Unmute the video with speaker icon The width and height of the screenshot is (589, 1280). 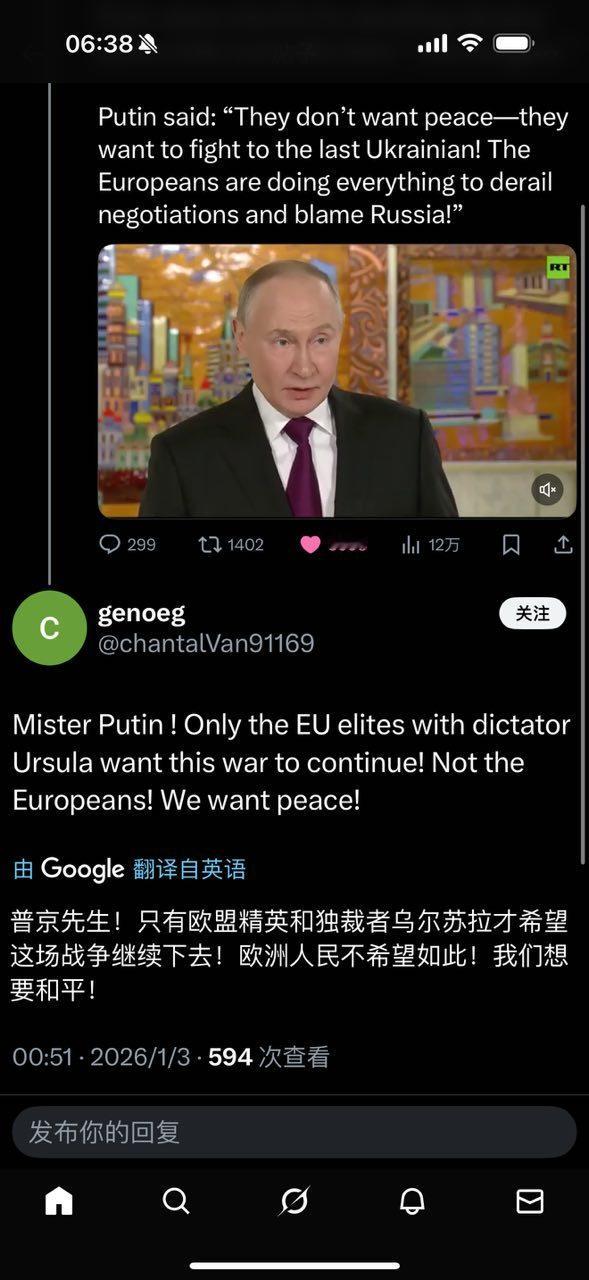[x=547, y=489]
